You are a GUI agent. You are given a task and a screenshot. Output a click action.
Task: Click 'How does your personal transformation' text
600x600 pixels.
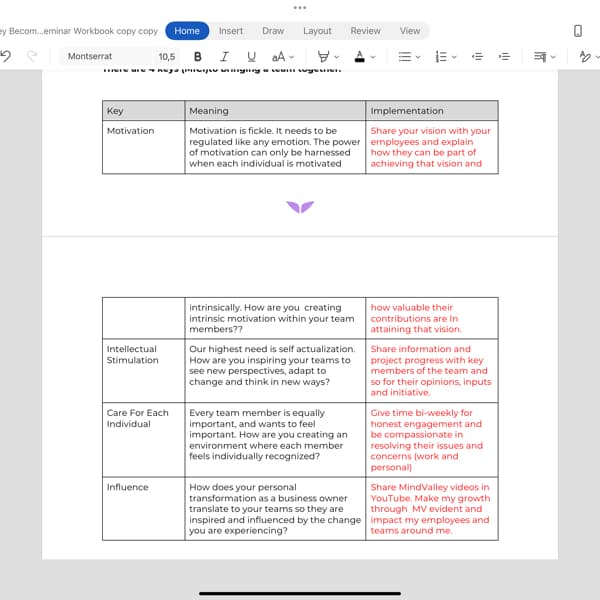pyautogui.click(x=275, y=509)
